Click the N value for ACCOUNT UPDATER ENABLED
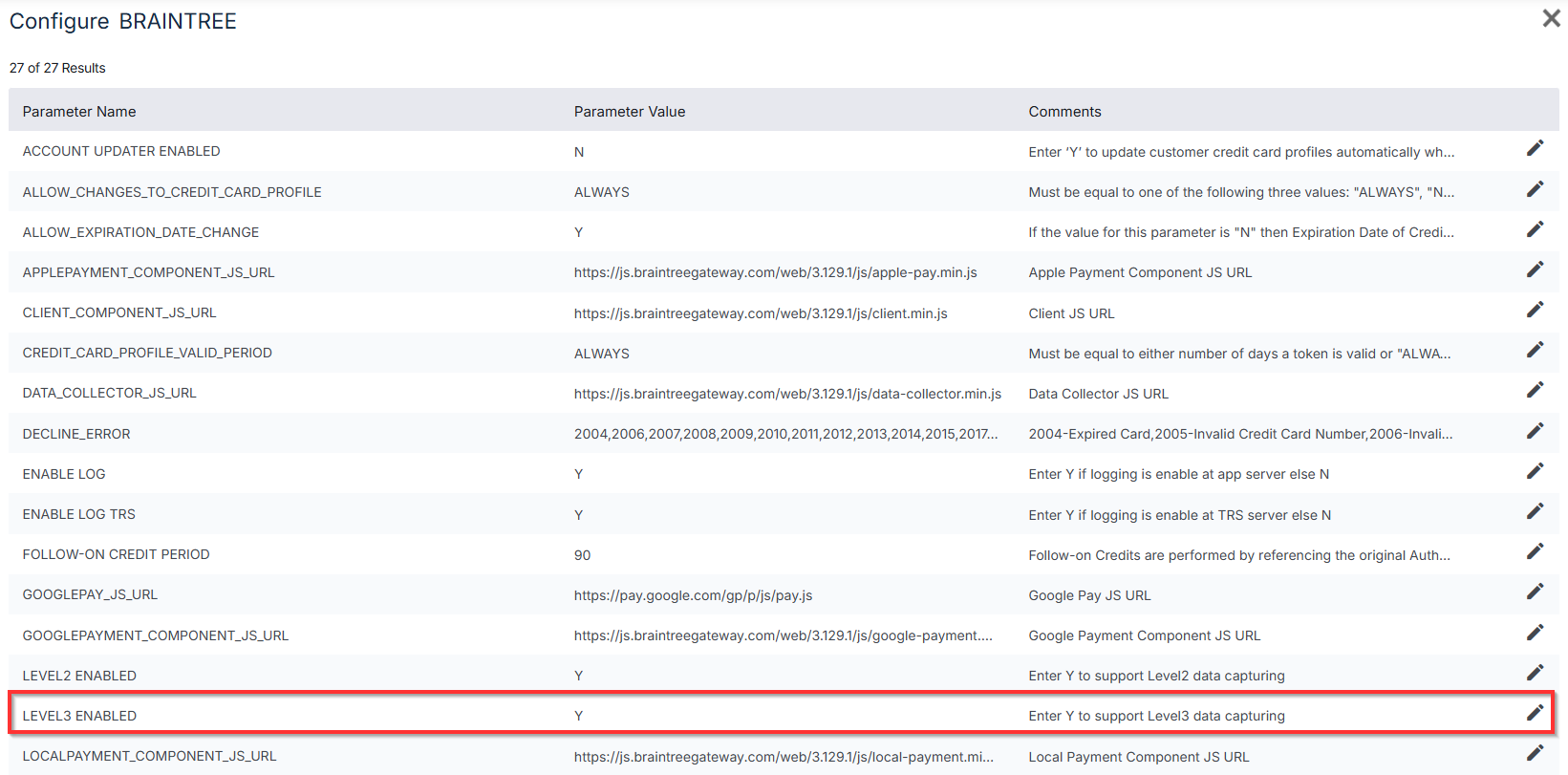1568x775 pixels. click(579, 152)
